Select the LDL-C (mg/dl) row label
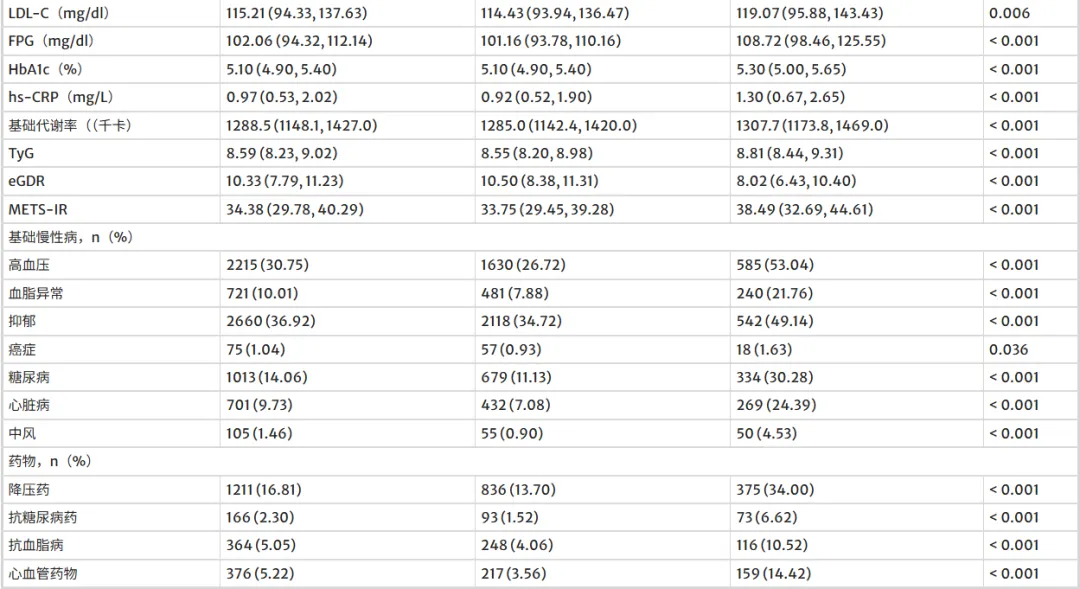This screenshot has width=1080, height=589. pos(59,13)
